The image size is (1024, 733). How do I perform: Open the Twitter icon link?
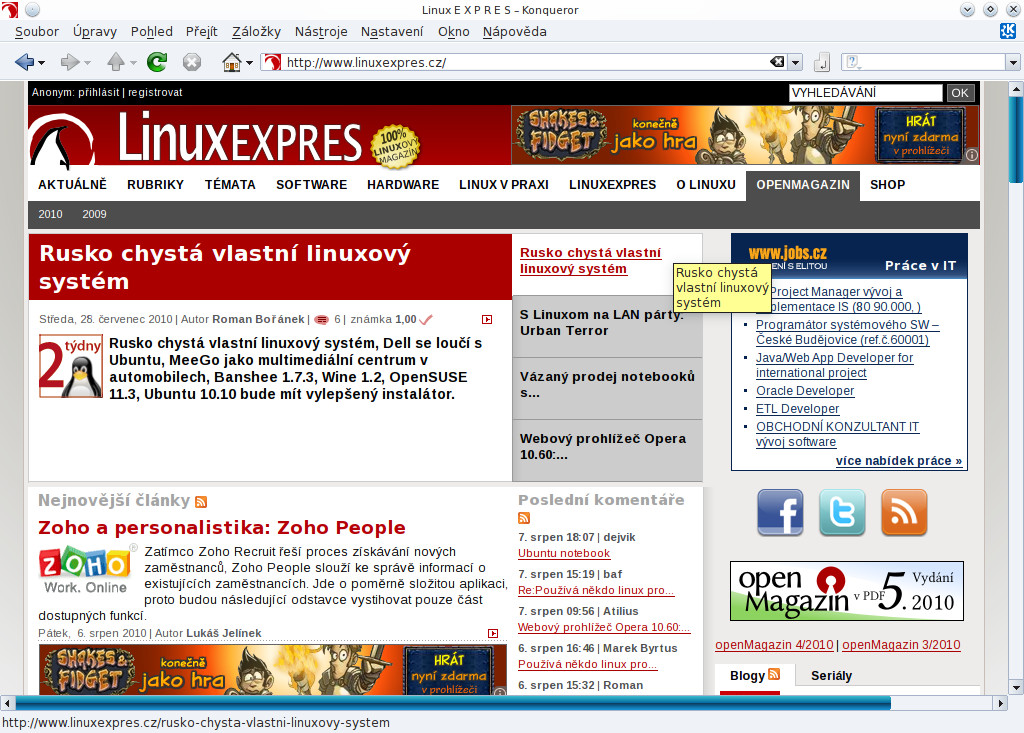coord(842,512)
